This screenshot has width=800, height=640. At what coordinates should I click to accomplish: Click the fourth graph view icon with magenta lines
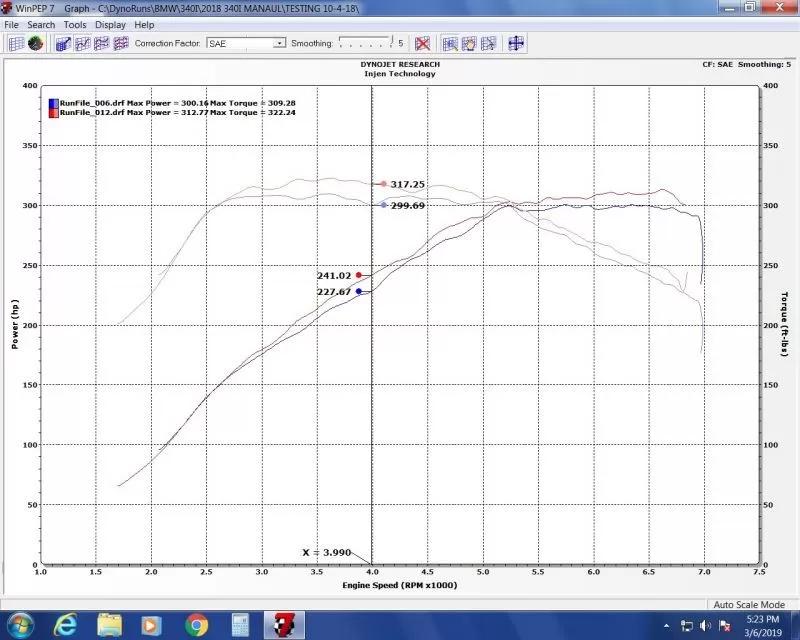pos(121,43)
